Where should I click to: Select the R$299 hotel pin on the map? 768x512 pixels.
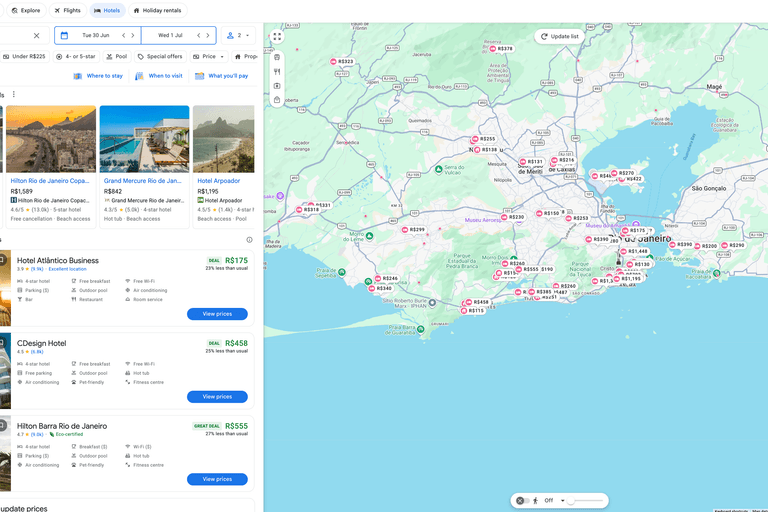click(x=414, y=230)
